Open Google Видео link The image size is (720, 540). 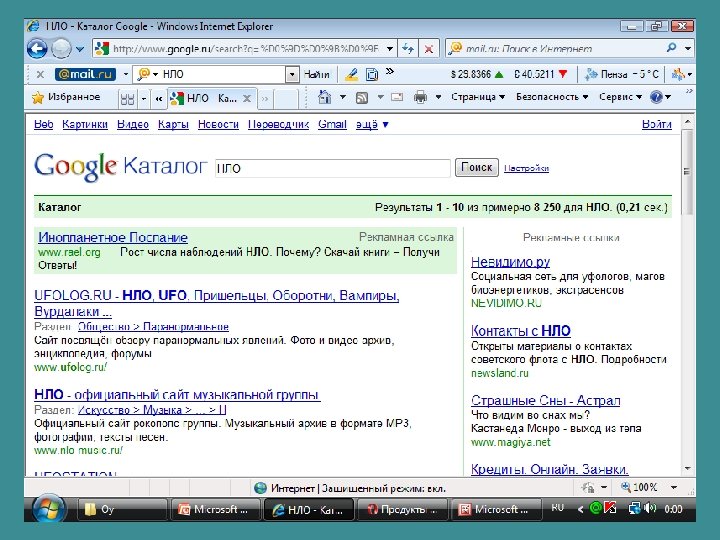click(x=133, y=124)
